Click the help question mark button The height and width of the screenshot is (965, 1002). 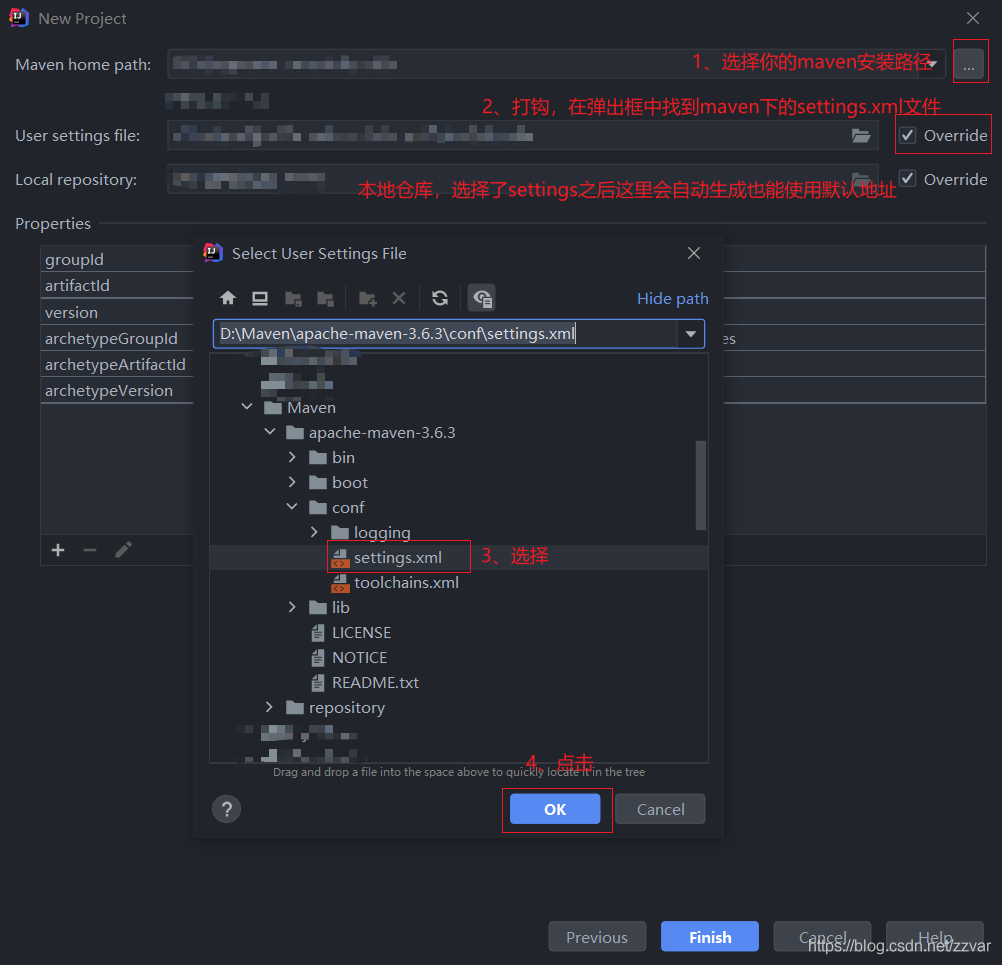click(x=226, y=809)
